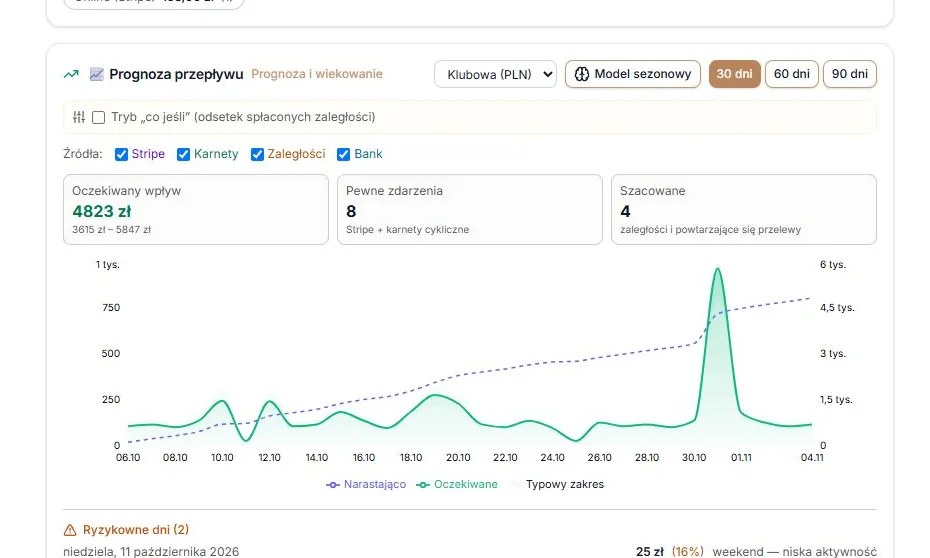Toggle Oczekiwane series in chart legend
The width and height of the screenshot is (930, 558).
pyautogui.click(x=457, y=484)
